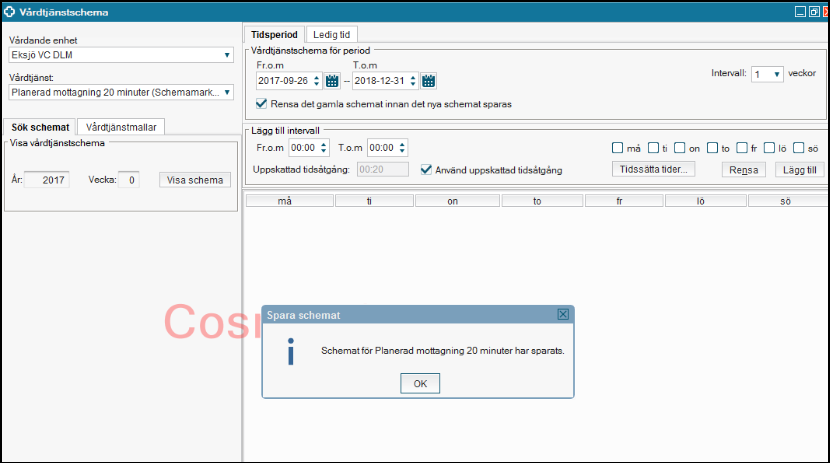Open the From-date calendar picker icon
The height and width of the screenshot is (464, 830).
(x=333, y=81)
